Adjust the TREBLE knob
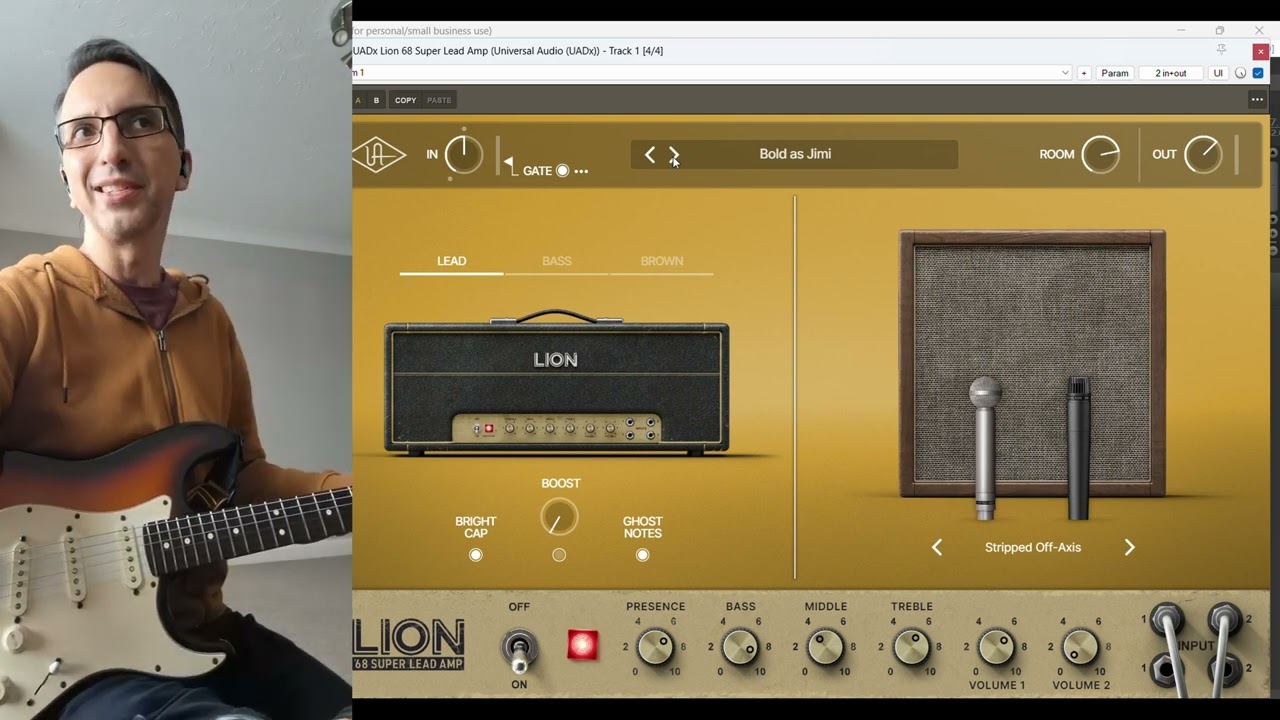The image size is (1280, 720). pos(912,647)
